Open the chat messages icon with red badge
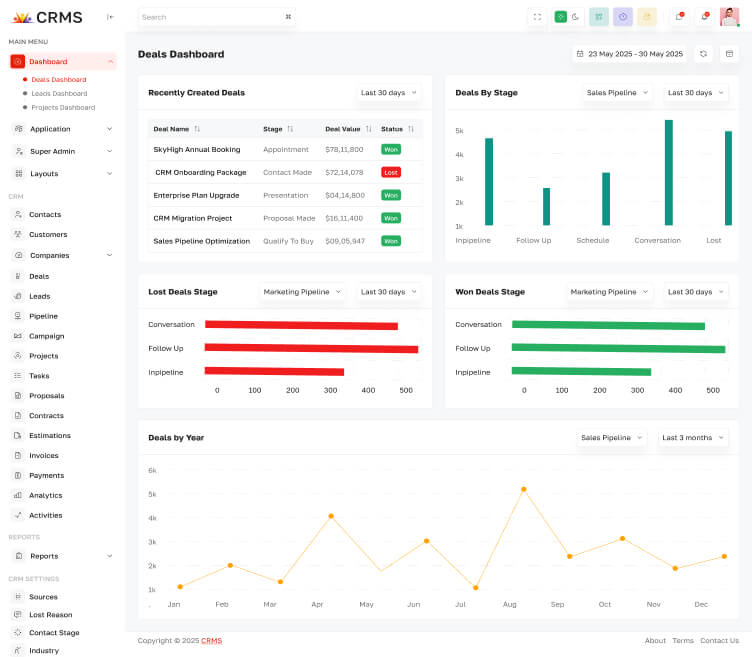Screen dimensions: 752x657 click(679, 17)
